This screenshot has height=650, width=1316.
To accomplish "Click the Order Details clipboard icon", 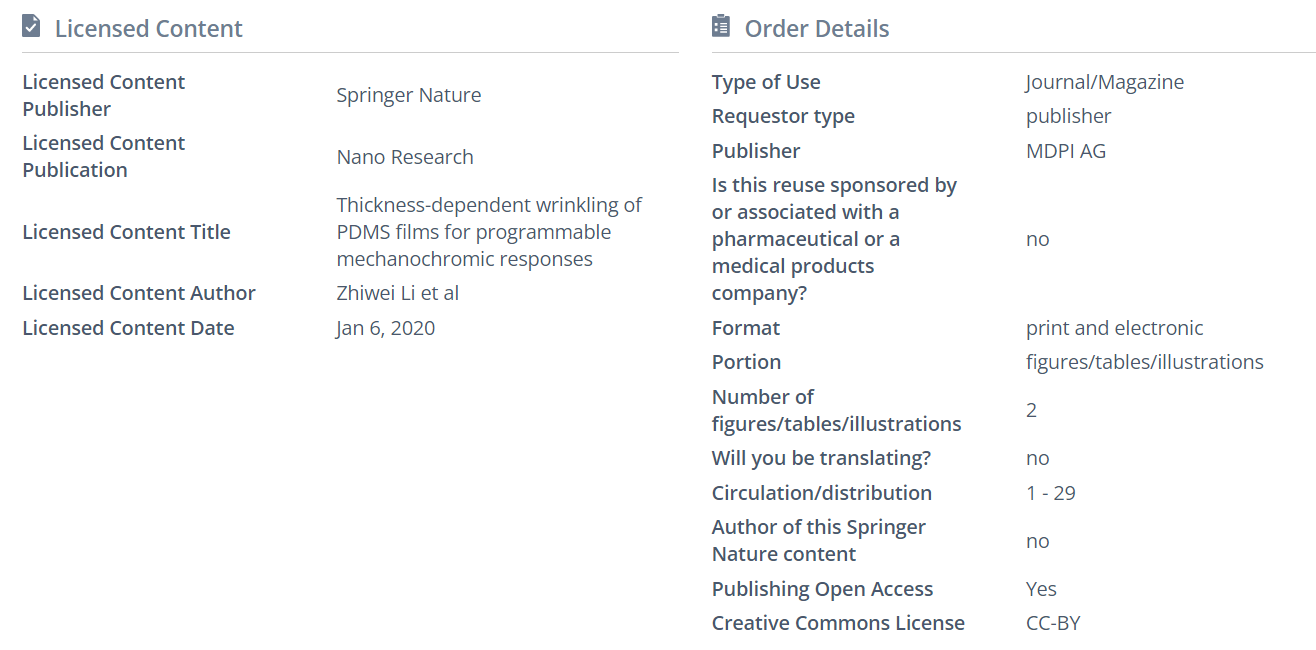I will 721,27.
